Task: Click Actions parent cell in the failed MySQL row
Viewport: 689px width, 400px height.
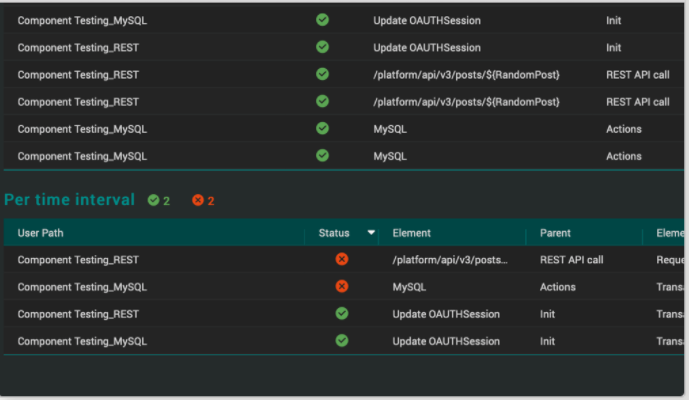Action: pos(558,286)
